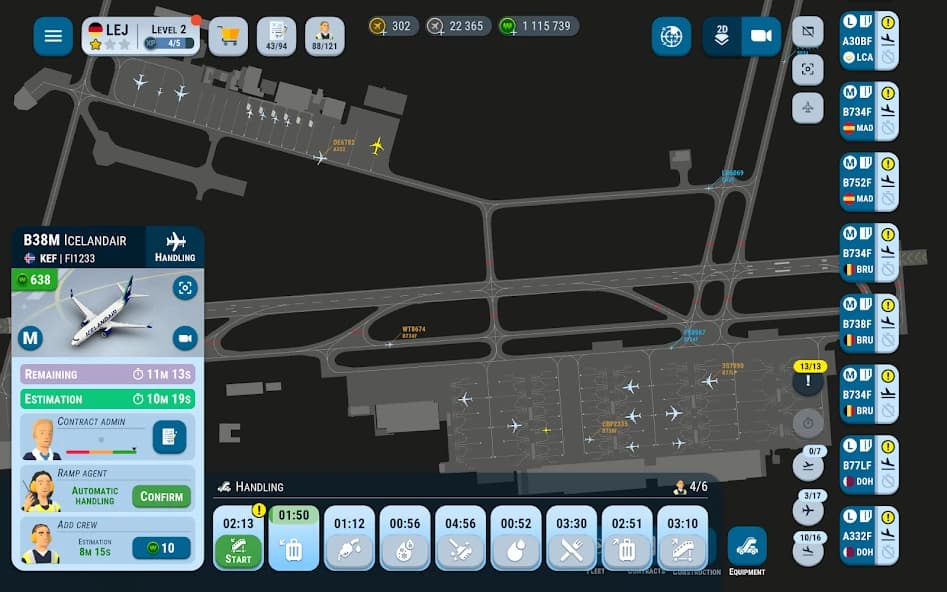Open the staff panel showing 88/121
The image size is (947, 592).
[322, 35]
